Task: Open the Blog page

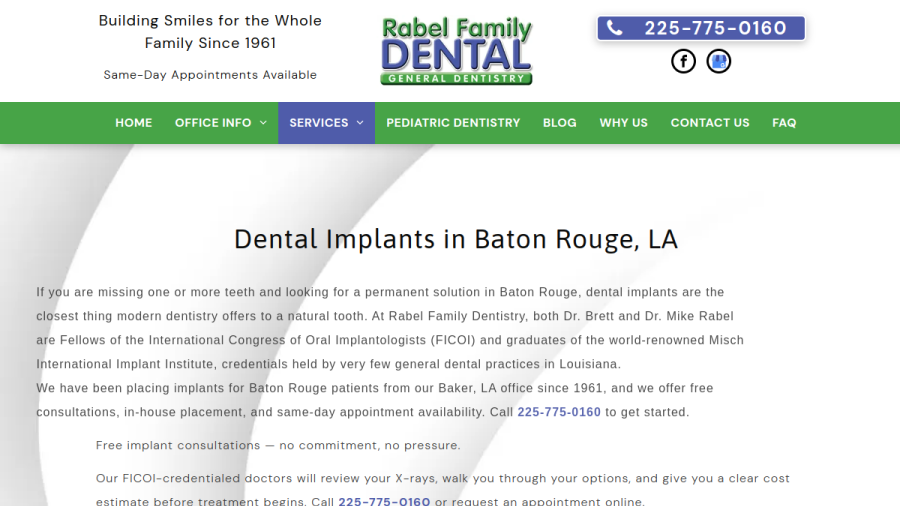Action: tap(560, 123)
